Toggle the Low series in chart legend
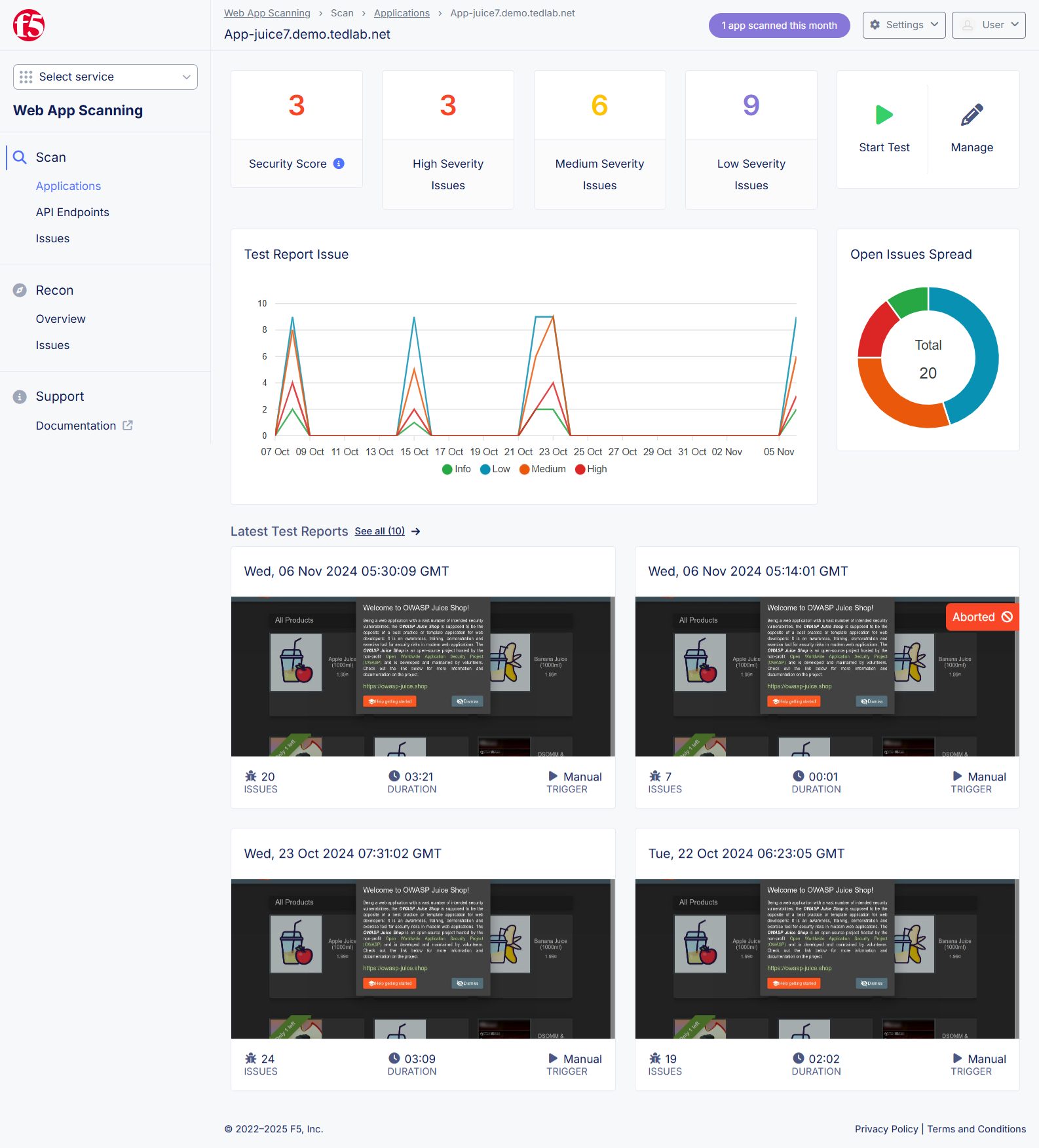The height and width of the screenshot is (1148, 1039). pyautogui.click(x=495, y=469)
